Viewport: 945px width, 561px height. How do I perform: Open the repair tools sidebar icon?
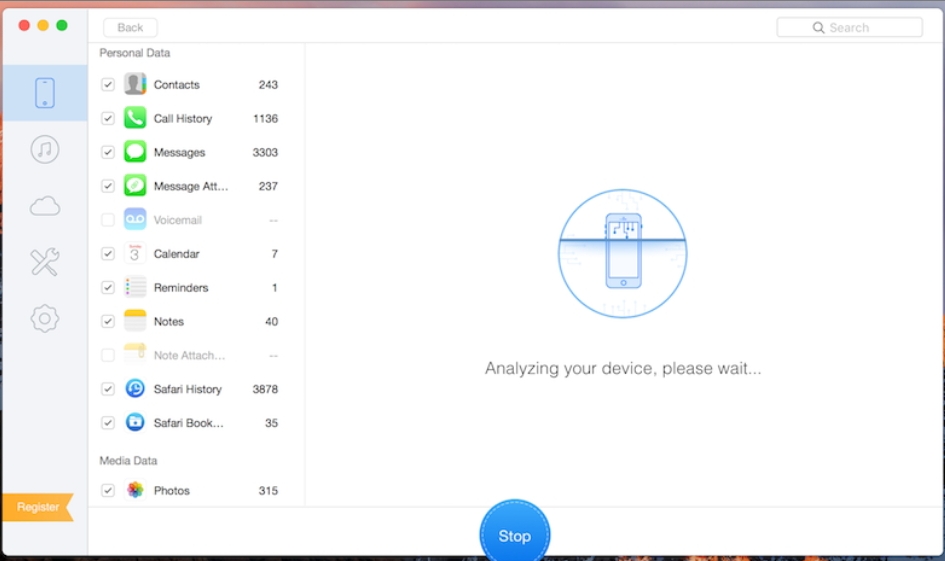pos(45,262)
